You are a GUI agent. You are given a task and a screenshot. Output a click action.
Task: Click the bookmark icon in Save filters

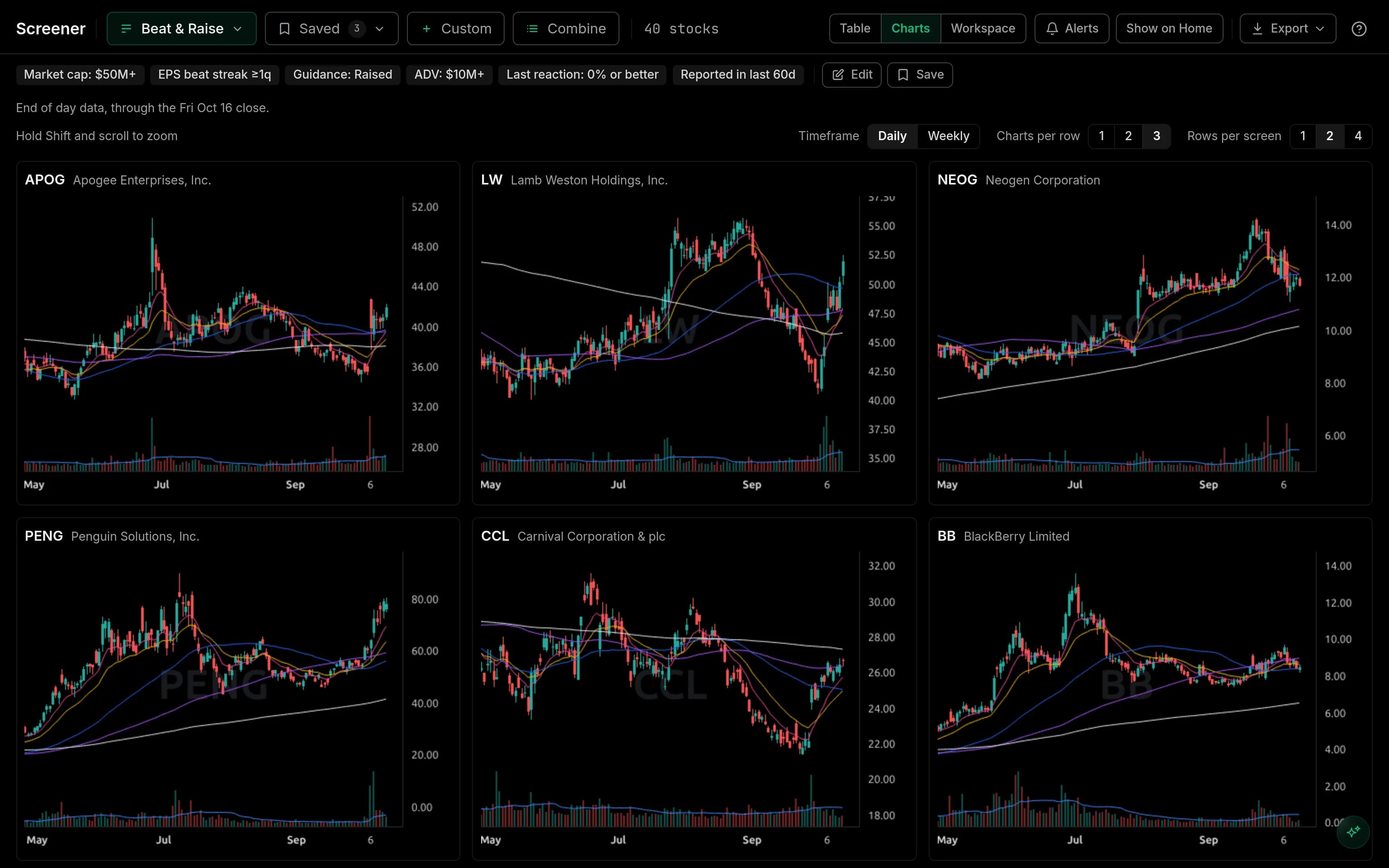tap(903, 75)
